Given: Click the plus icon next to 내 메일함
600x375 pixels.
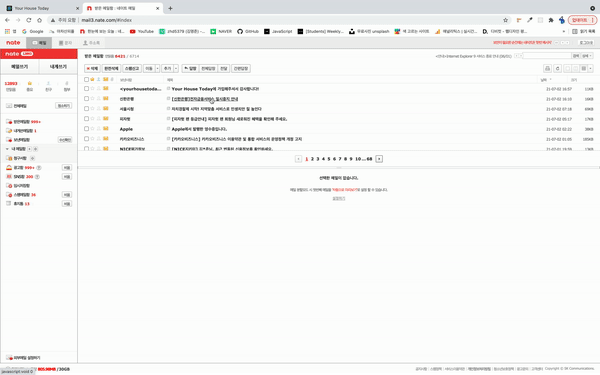Looking at the screenshot, I should pyautogui.click(x=29, y=149).
